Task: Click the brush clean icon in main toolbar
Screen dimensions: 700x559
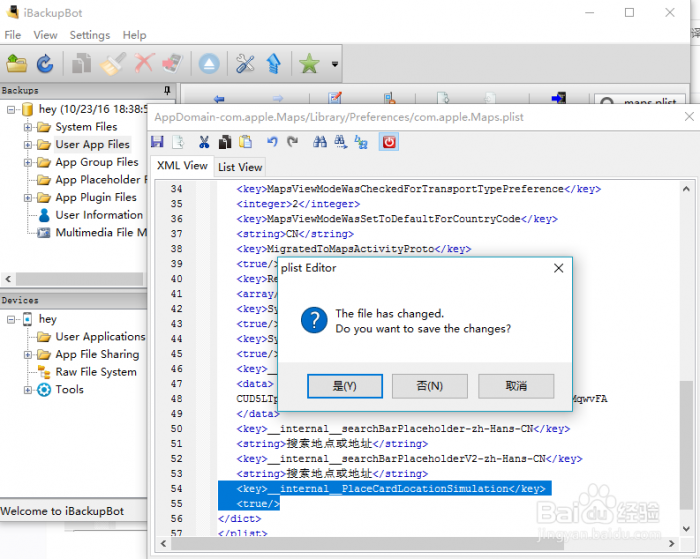Action: [x=112, y=64]
